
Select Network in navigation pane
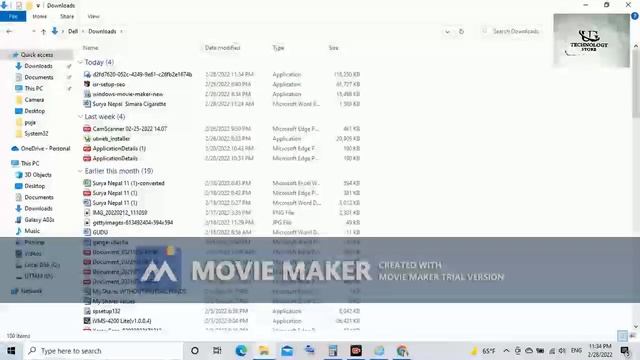point(31,291)
